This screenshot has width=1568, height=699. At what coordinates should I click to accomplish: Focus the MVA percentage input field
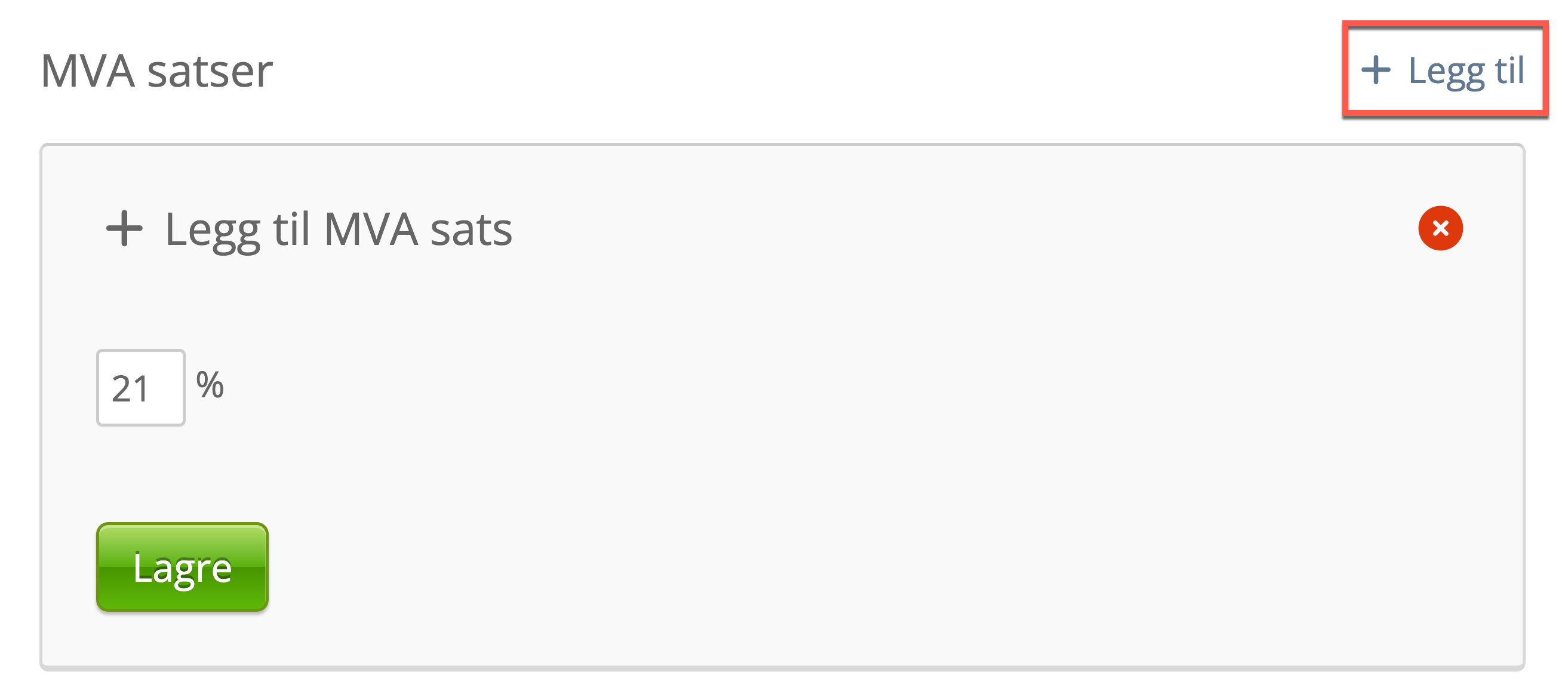click(x=140, y=388)
